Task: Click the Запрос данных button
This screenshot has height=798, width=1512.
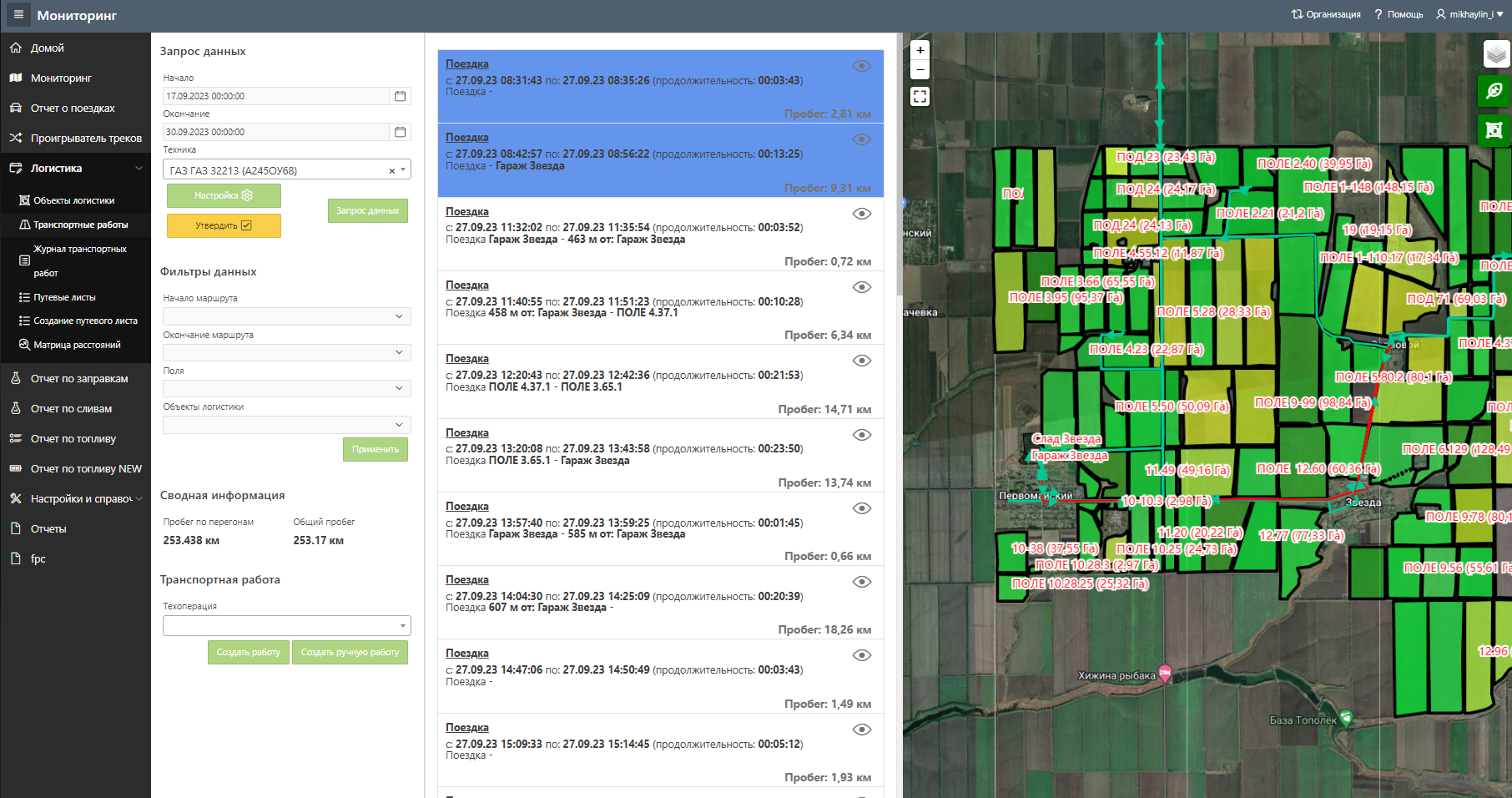Action: [367, 210]
